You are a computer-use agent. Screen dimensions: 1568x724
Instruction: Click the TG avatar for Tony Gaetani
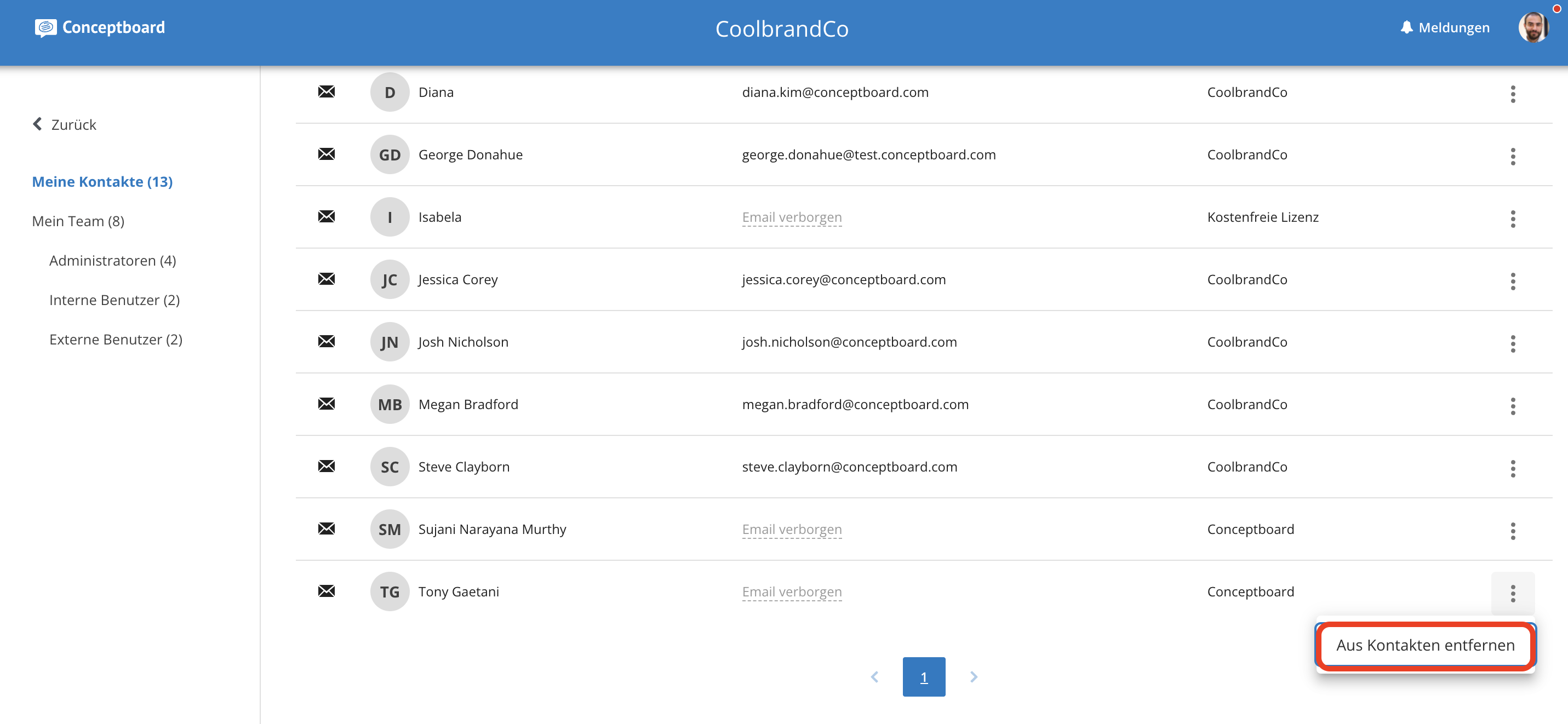click(390, 592)
